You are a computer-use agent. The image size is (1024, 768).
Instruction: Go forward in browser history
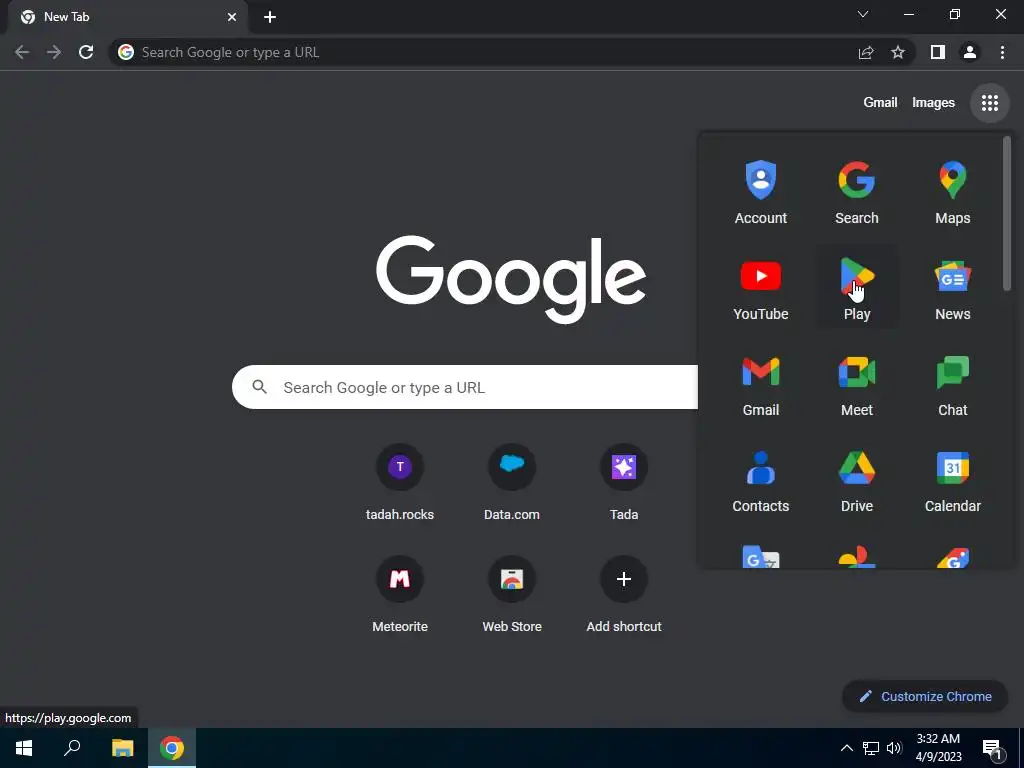click(x=54, y=52)
